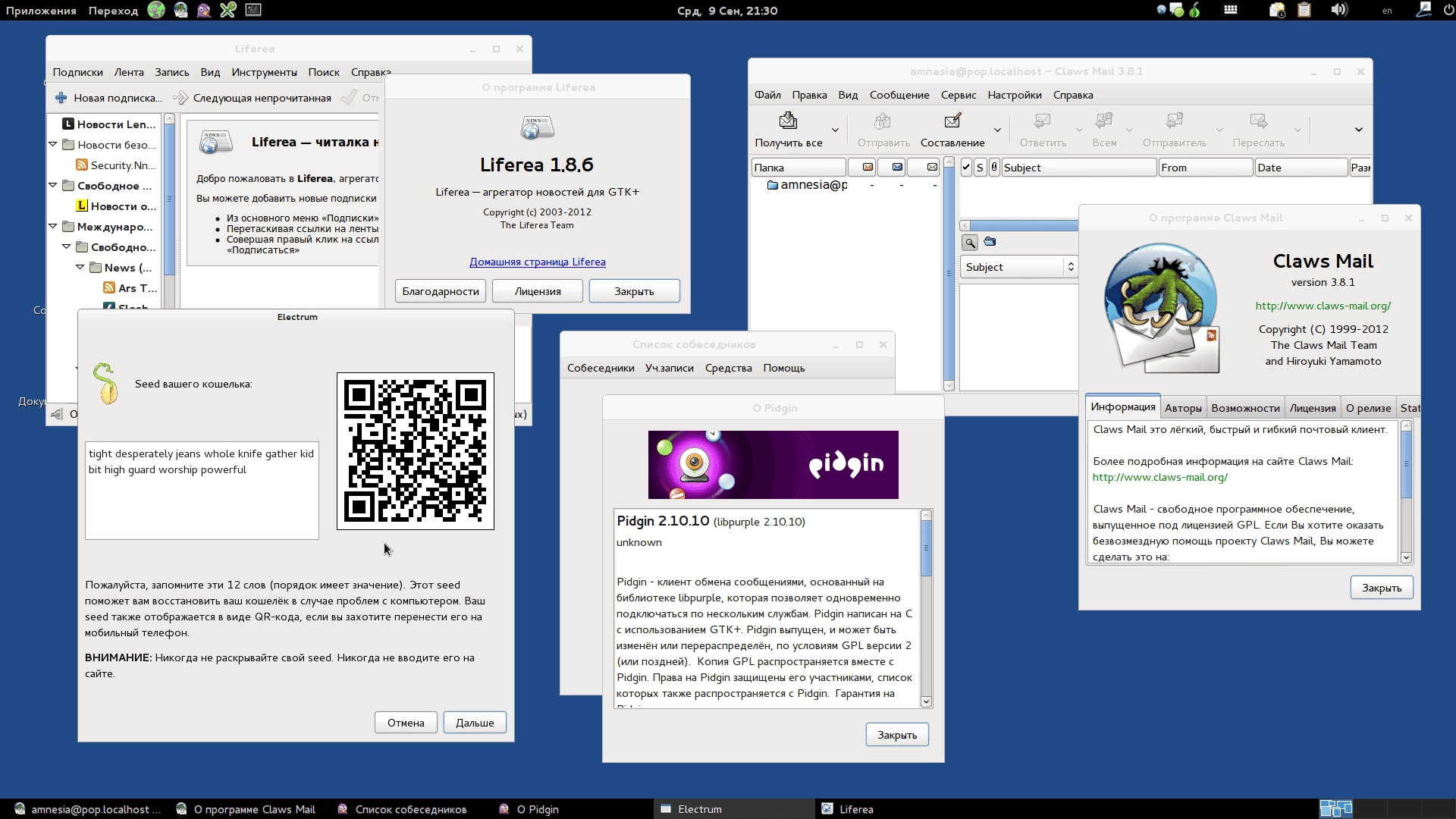Viewport: 1456px width, 819px height.
Task: Collapse the 'Свободно...' subfolder in Liferea
Action: (x=67, y=246)
